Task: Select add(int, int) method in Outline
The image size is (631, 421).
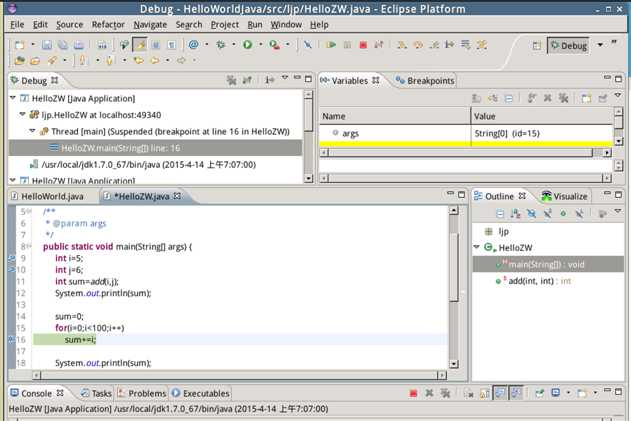Action: pos(531,281)
